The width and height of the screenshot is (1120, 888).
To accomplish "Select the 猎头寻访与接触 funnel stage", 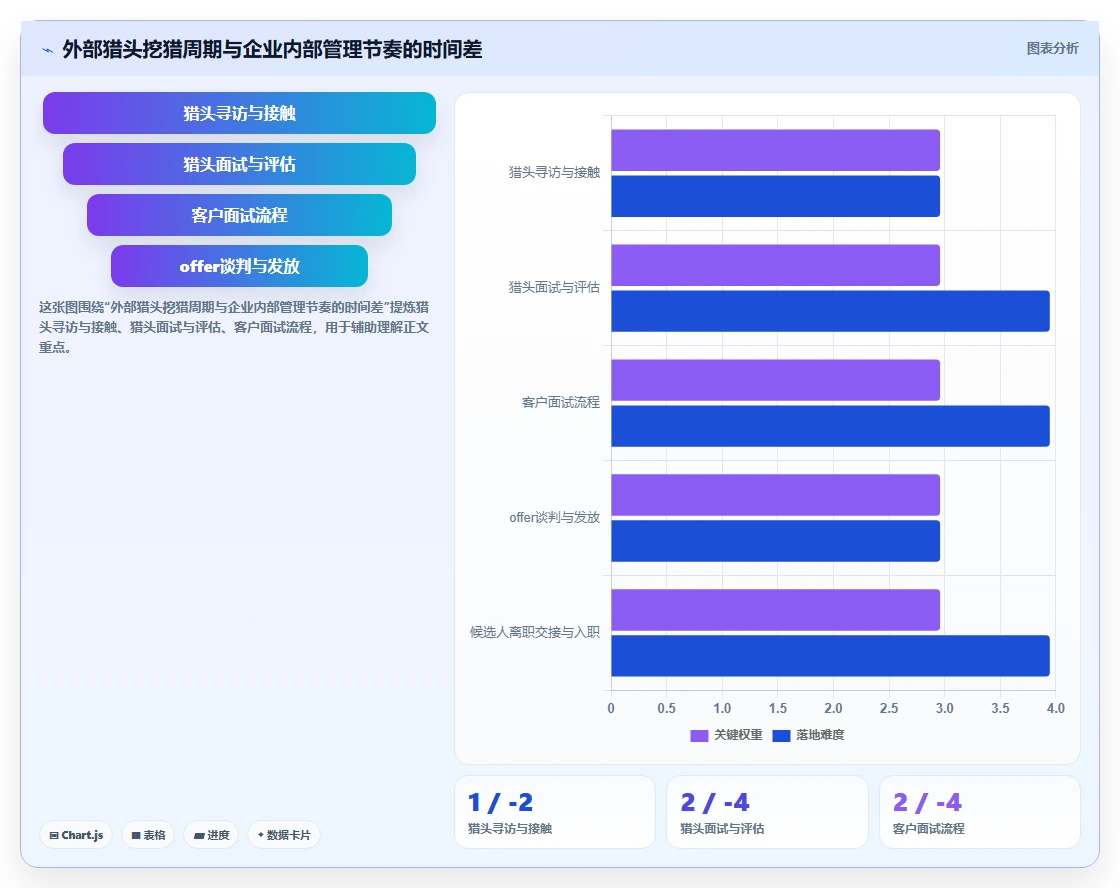I will coord(239,113).
